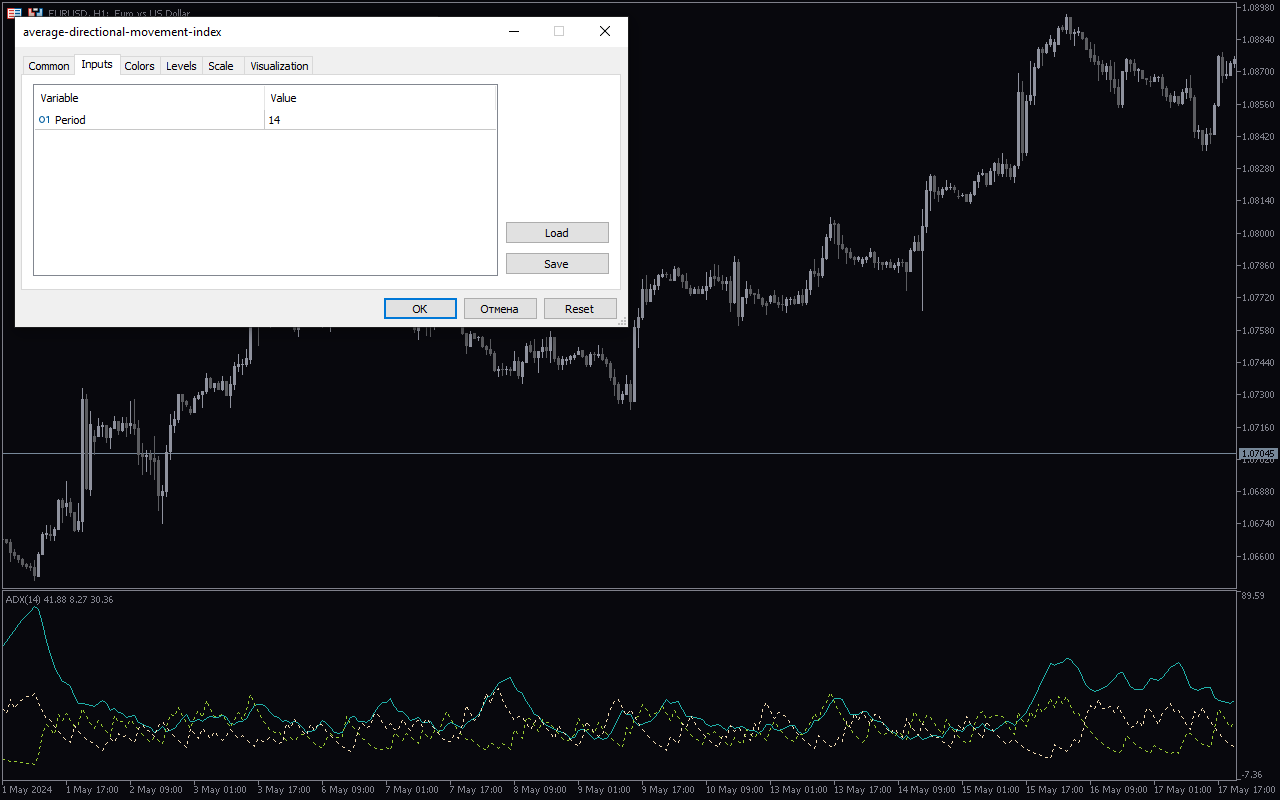Select the Period value 14 cell
The image size is (1280, 800).
click(380, 120)
